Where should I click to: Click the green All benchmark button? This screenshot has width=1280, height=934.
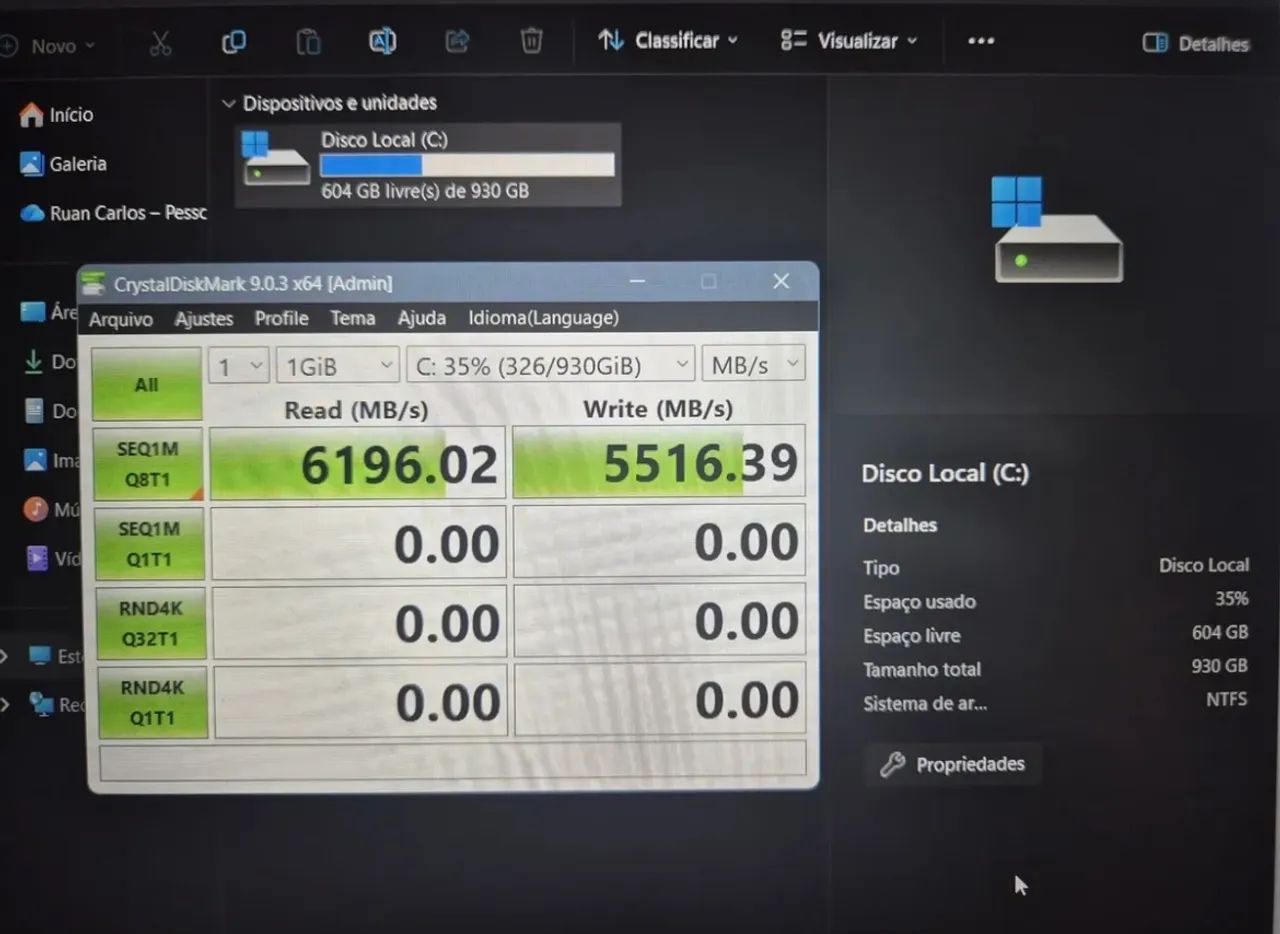147,384
